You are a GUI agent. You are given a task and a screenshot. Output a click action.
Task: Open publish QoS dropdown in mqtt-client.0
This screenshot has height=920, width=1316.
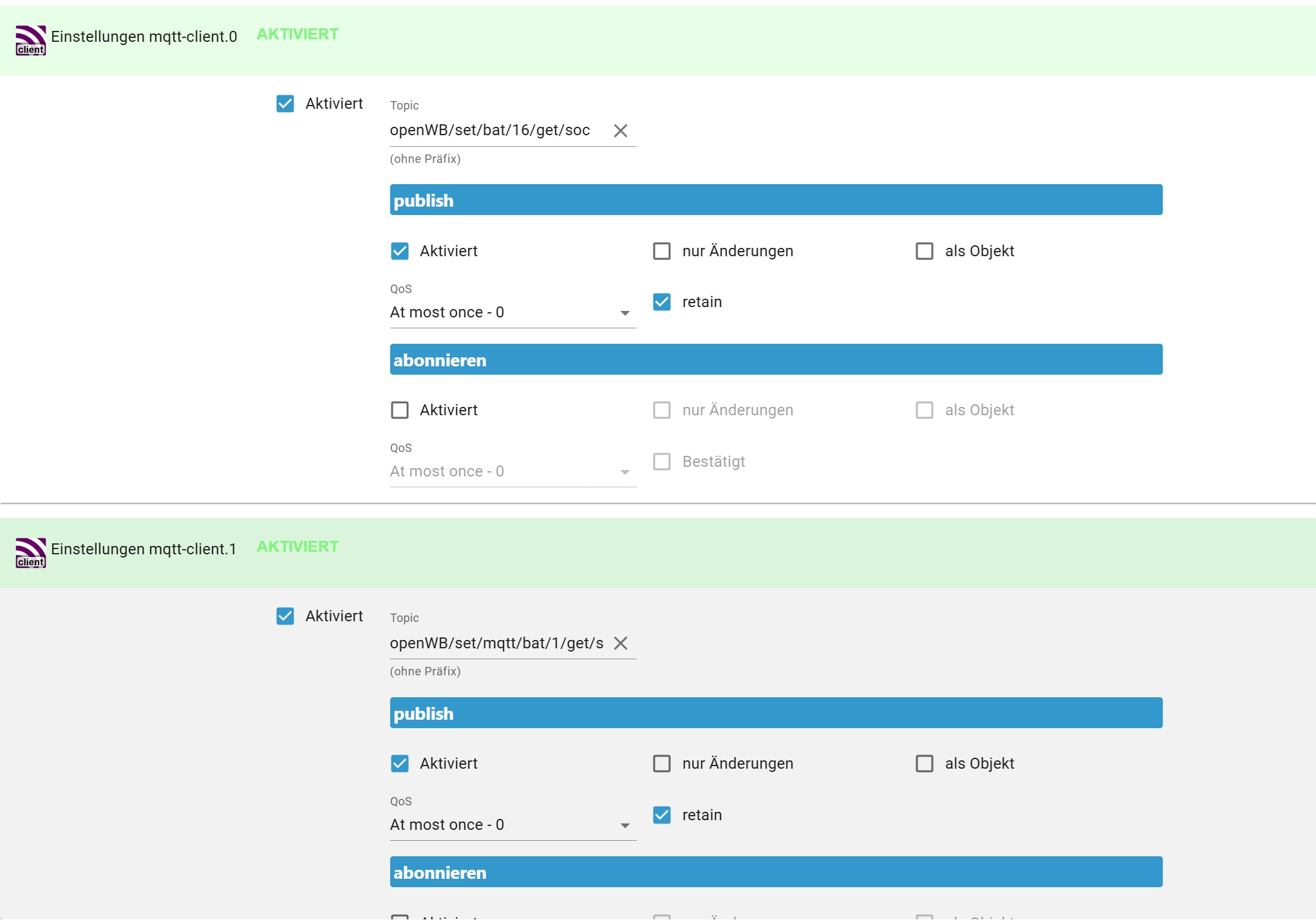tap(512, 313)
